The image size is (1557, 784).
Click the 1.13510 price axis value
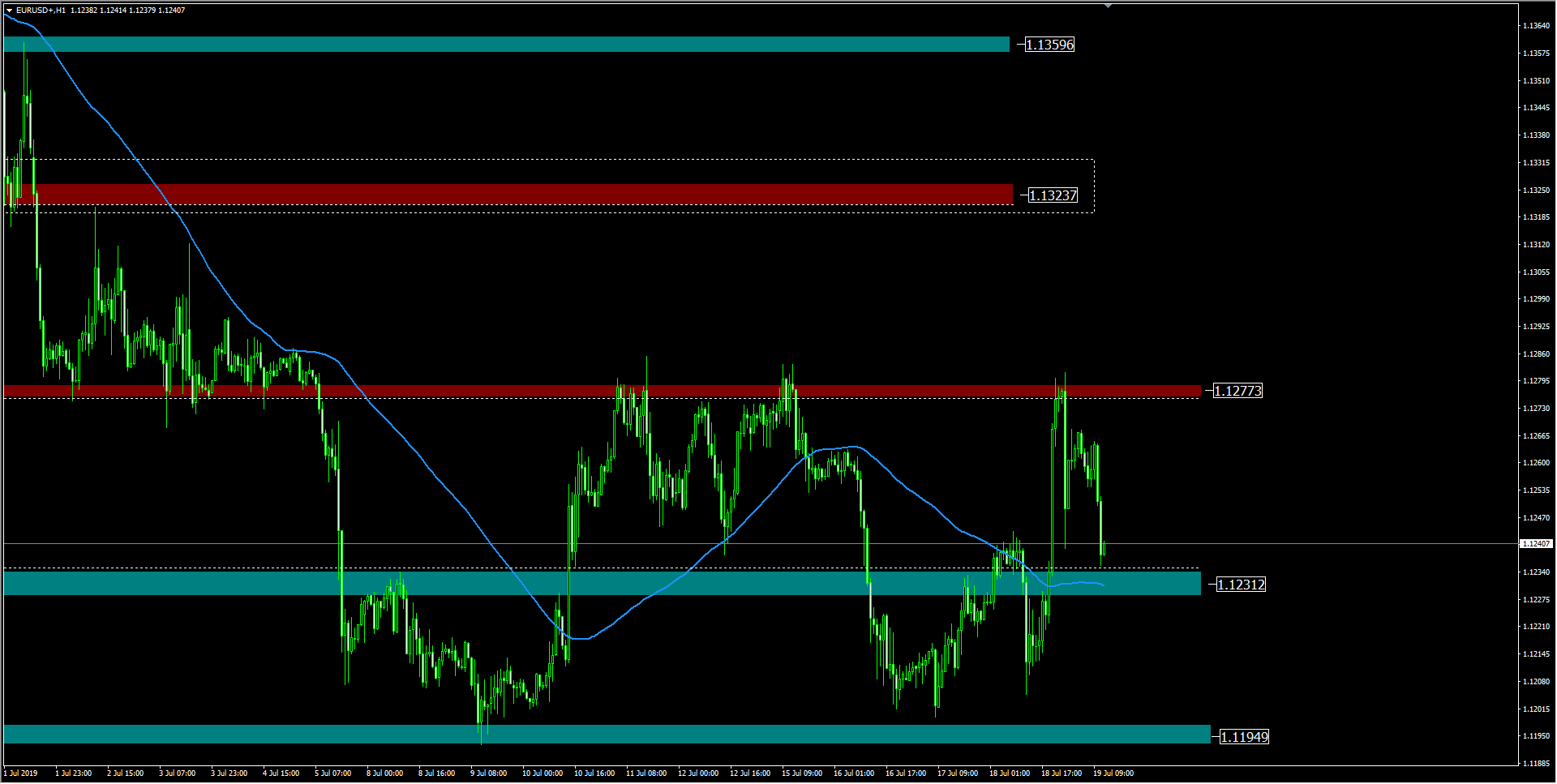tap(1536, 81)
